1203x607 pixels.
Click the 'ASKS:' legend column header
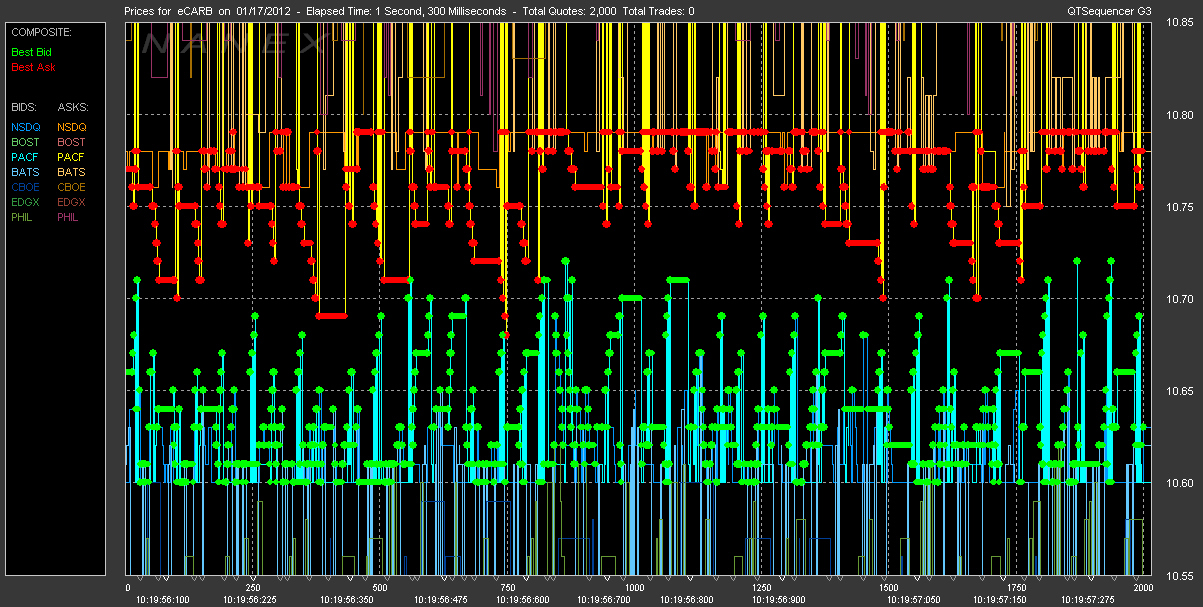tap(73, 105)
